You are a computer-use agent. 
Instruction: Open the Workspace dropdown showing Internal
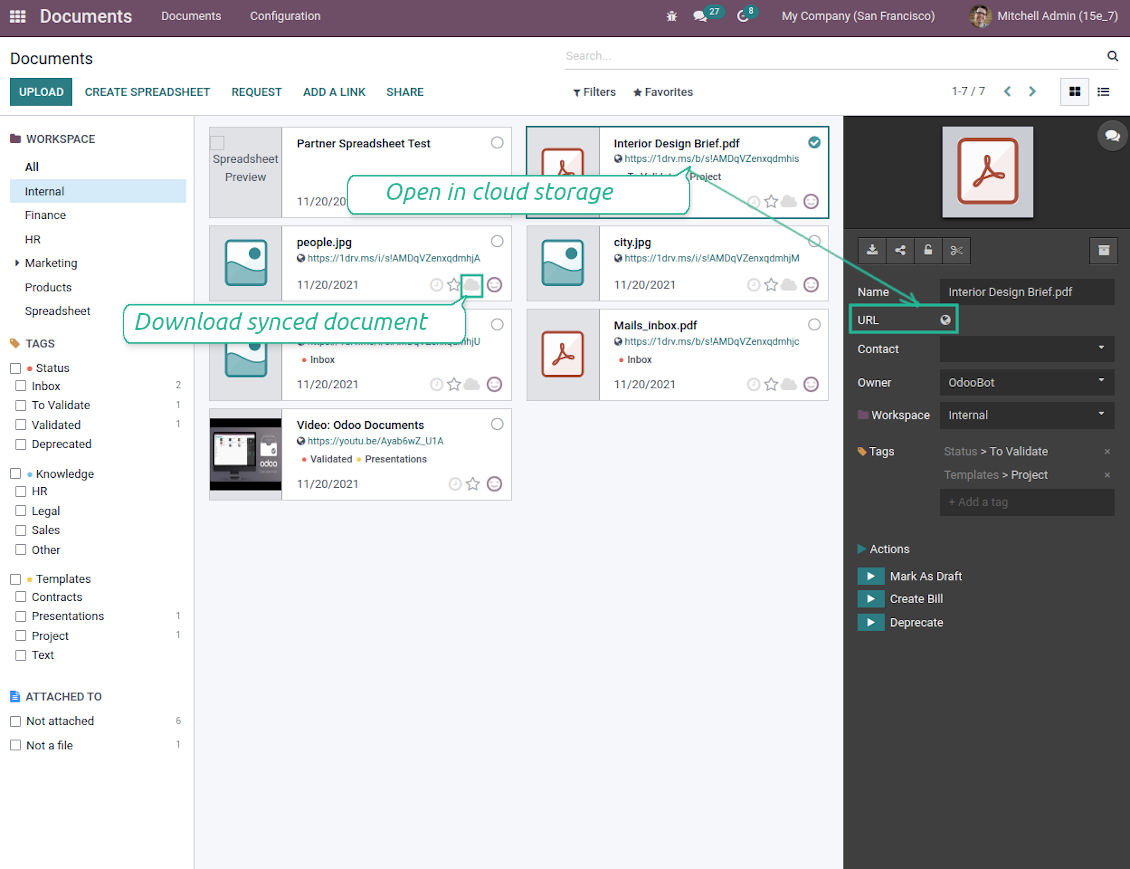(1027, 415)
